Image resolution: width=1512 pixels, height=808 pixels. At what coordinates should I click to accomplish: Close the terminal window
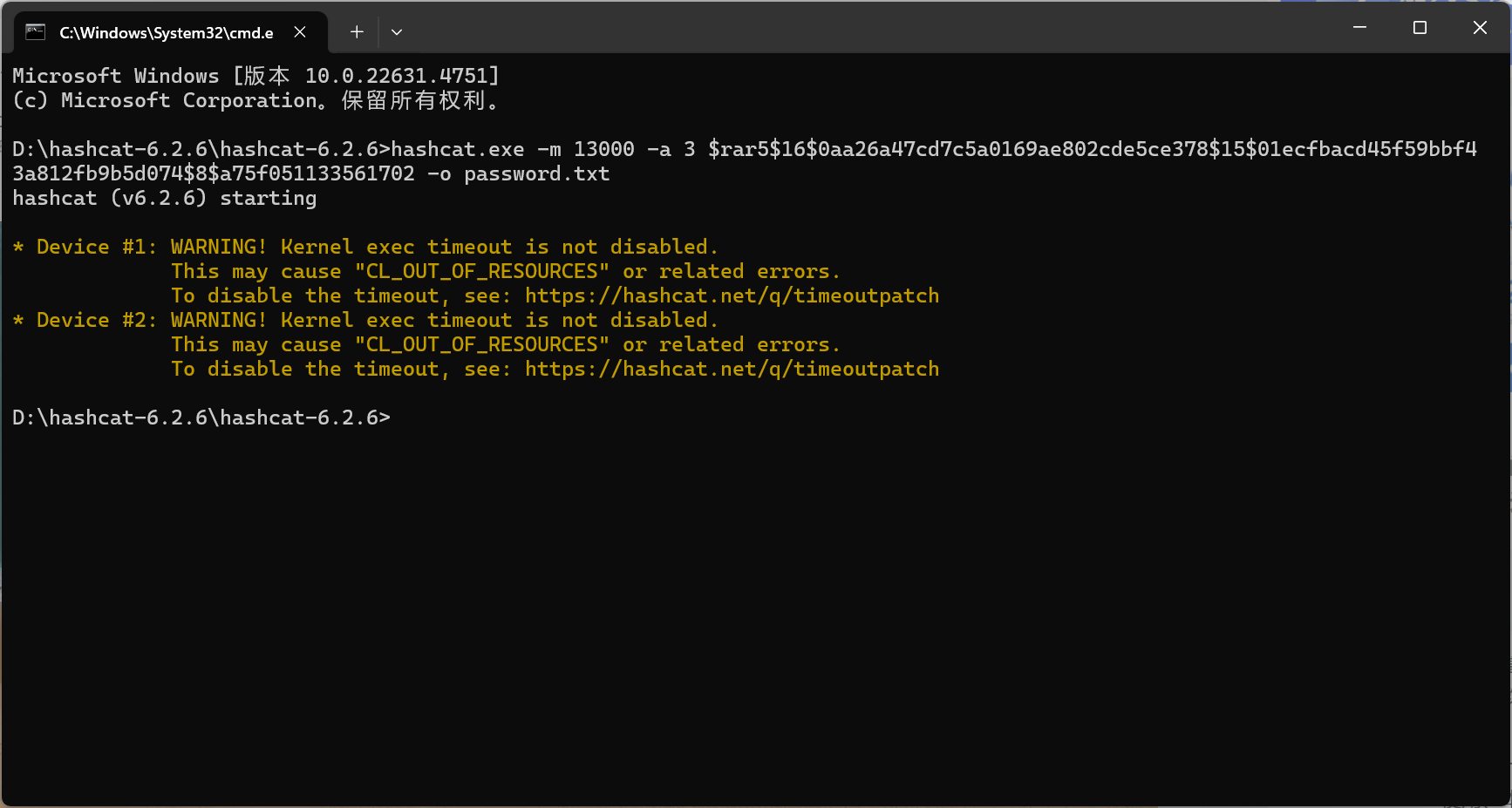1480,28
